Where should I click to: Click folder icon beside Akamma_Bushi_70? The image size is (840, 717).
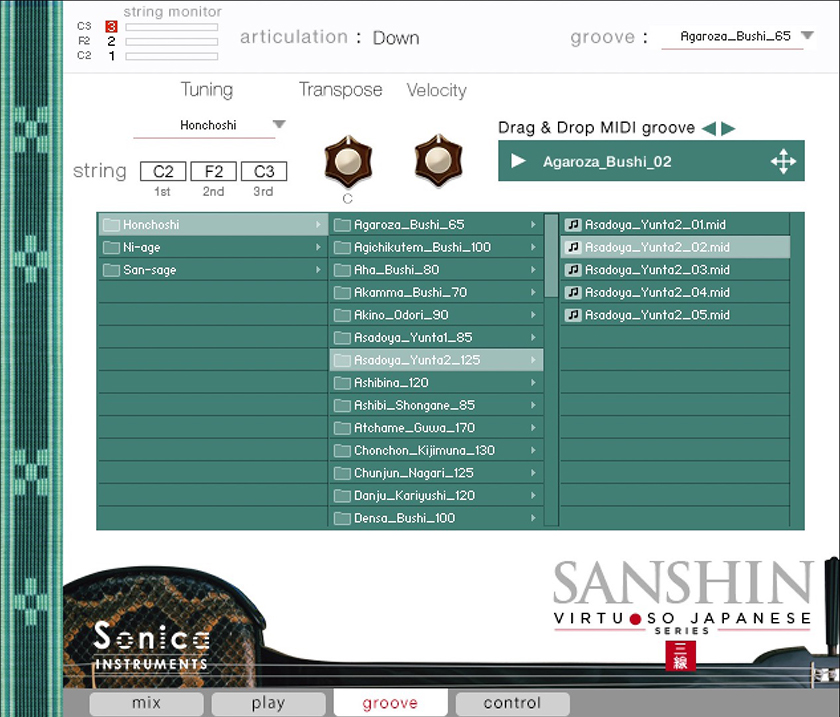342,293
